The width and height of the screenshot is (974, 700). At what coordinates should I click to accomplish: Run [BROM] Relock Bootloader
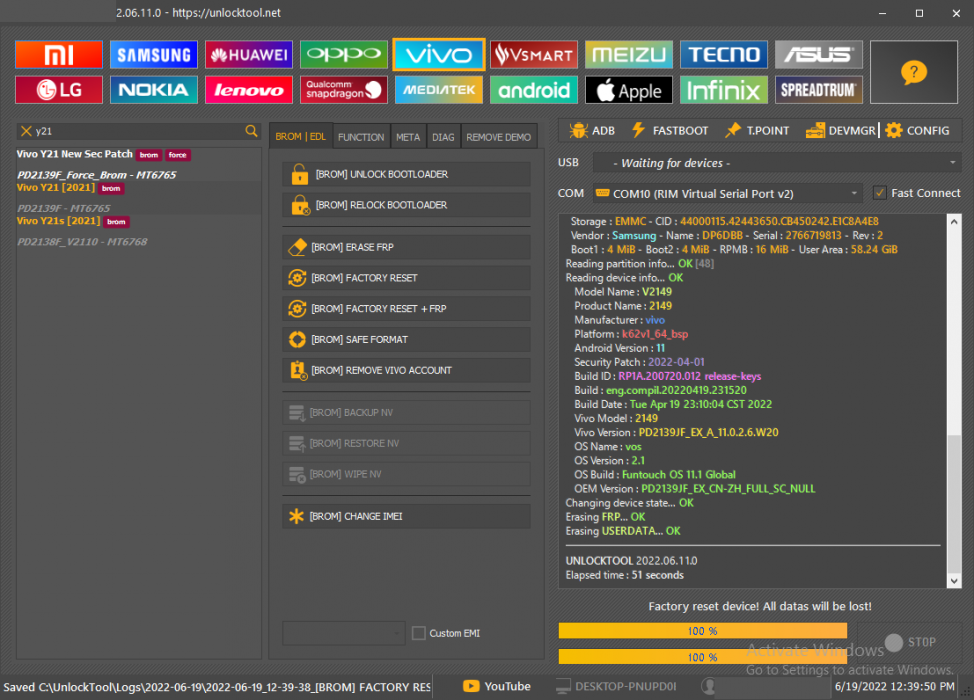pos(406,205)
